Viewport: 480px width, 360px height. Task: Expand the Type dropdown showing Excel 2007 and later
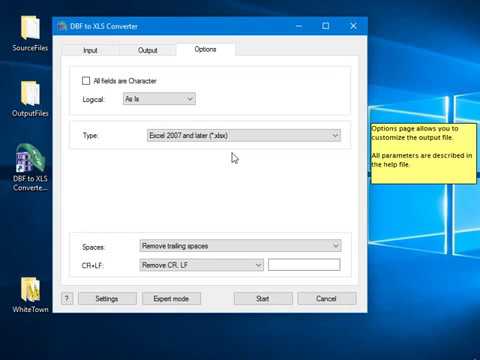[244, 135]
